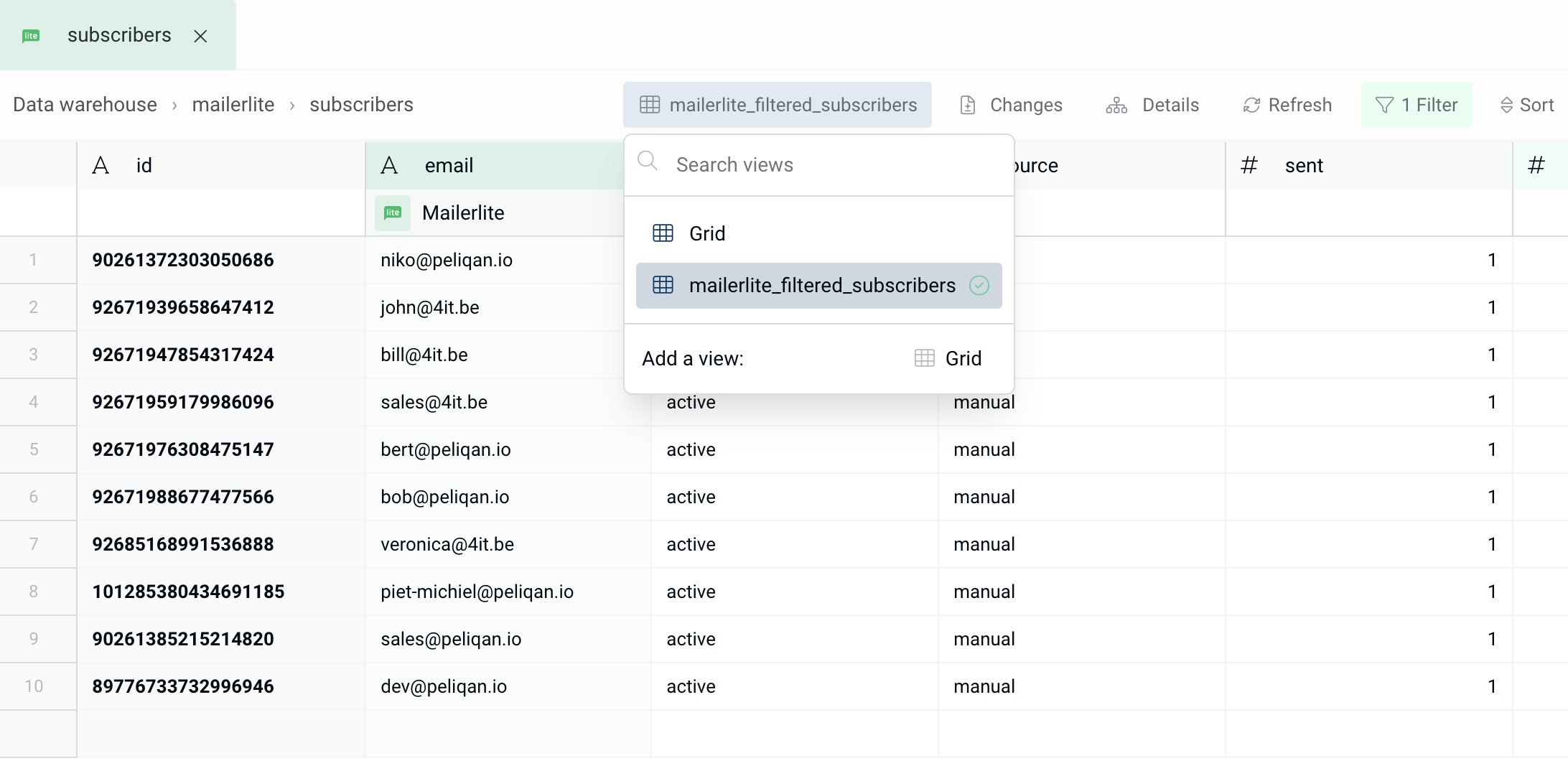Viewport: 1568px width, 771px height.
Task: Refresh the table data
Action: click(1287, 105)
